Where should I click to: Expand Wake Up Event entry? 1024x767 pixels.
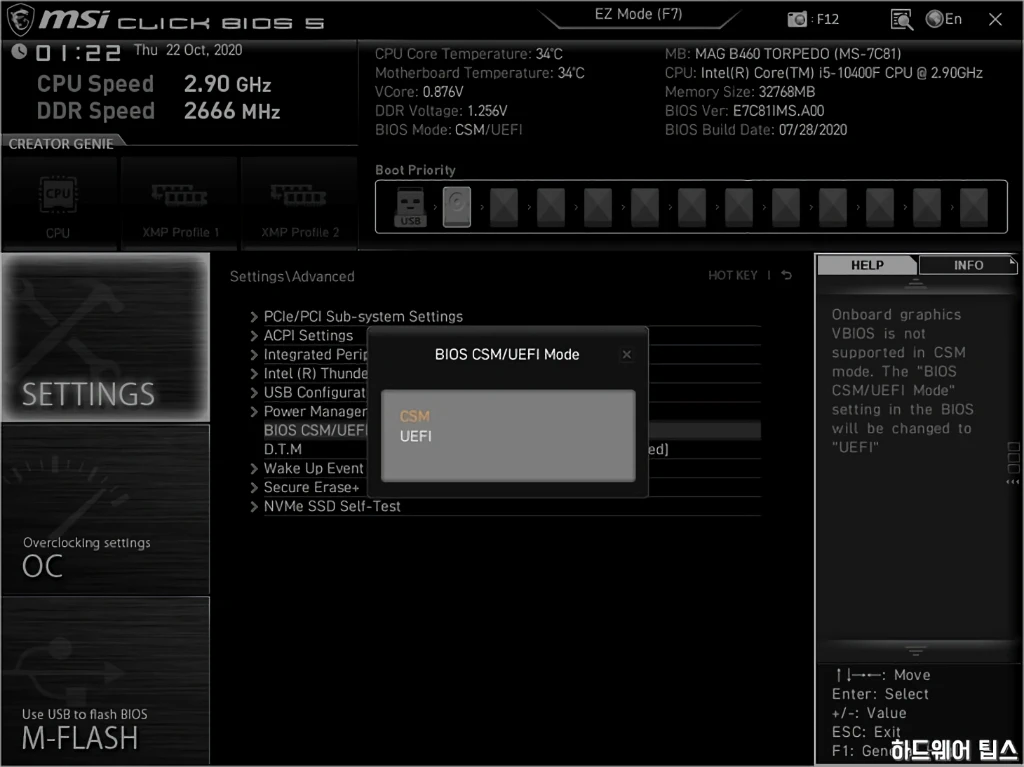(307, 468)
